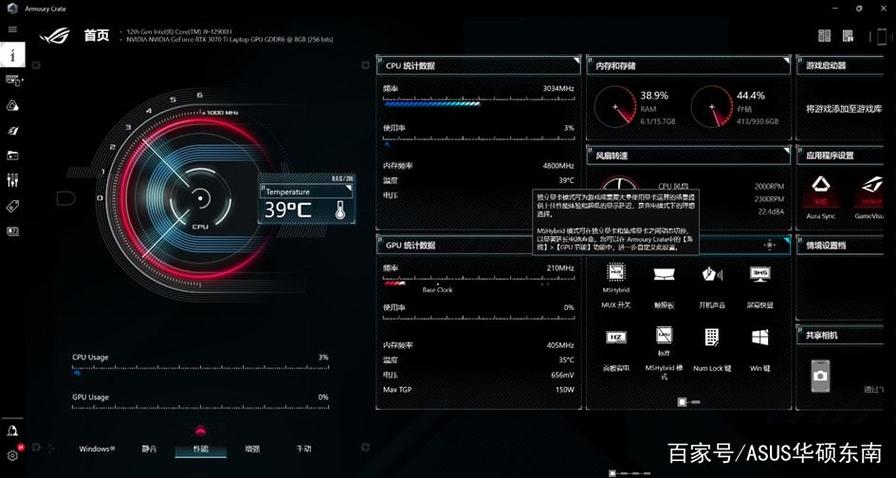Click the 22.4dBA fan noise value
The image size is (896, 478).
(x=771, y=212)
